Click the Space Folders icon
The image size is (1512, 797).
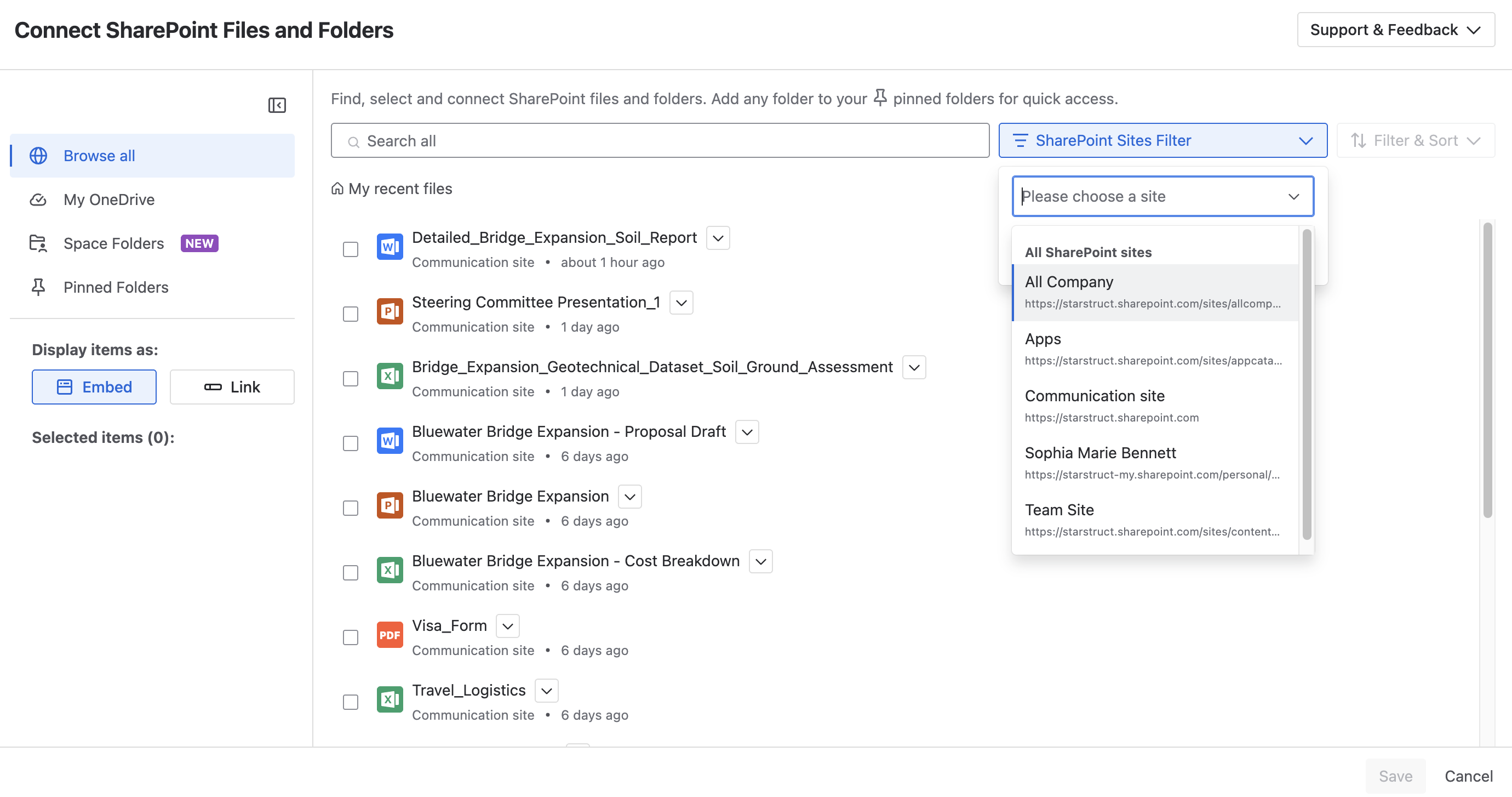[x=39, y=243]
